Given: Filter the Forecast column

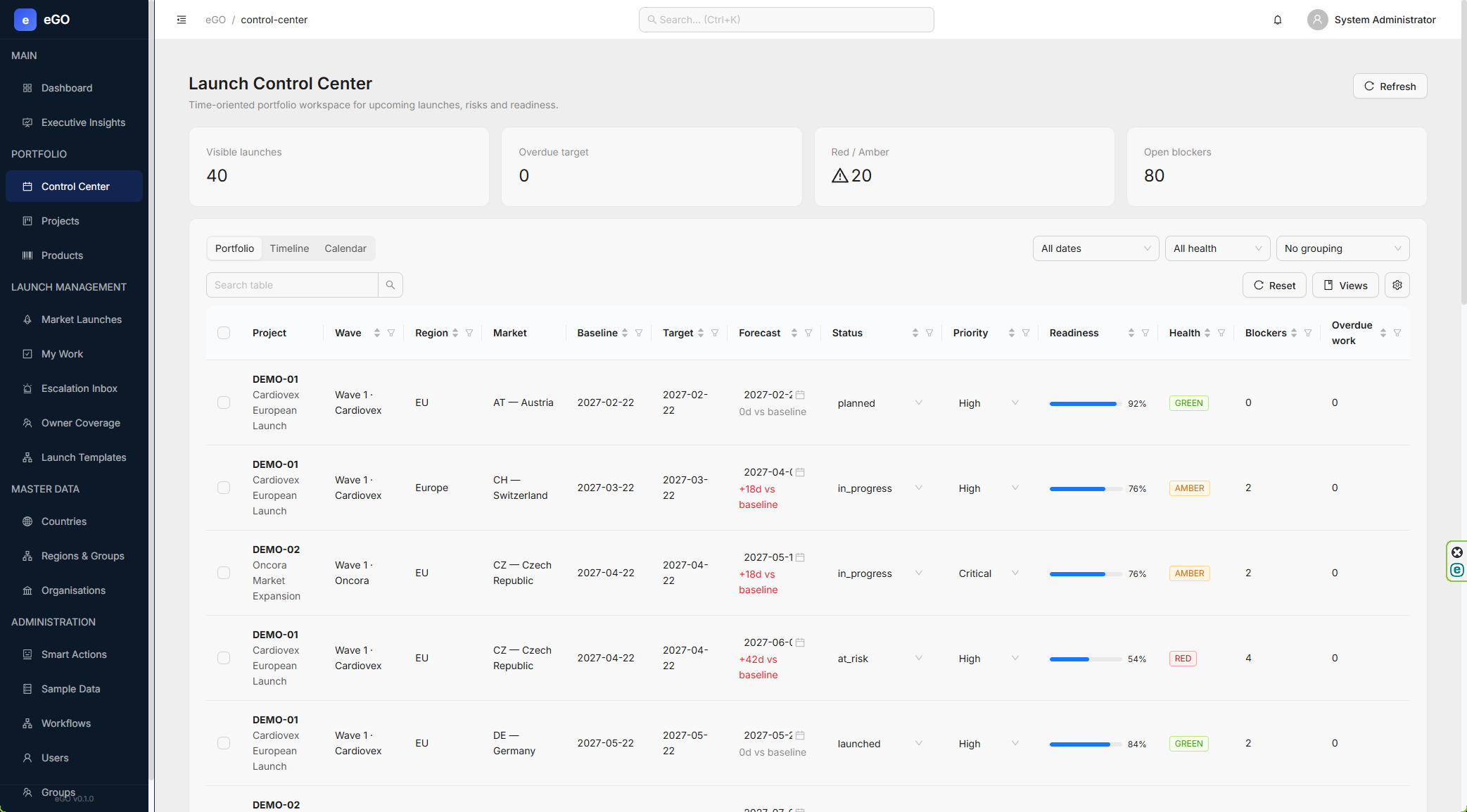Looking at the screenshot, I should 808,333.
